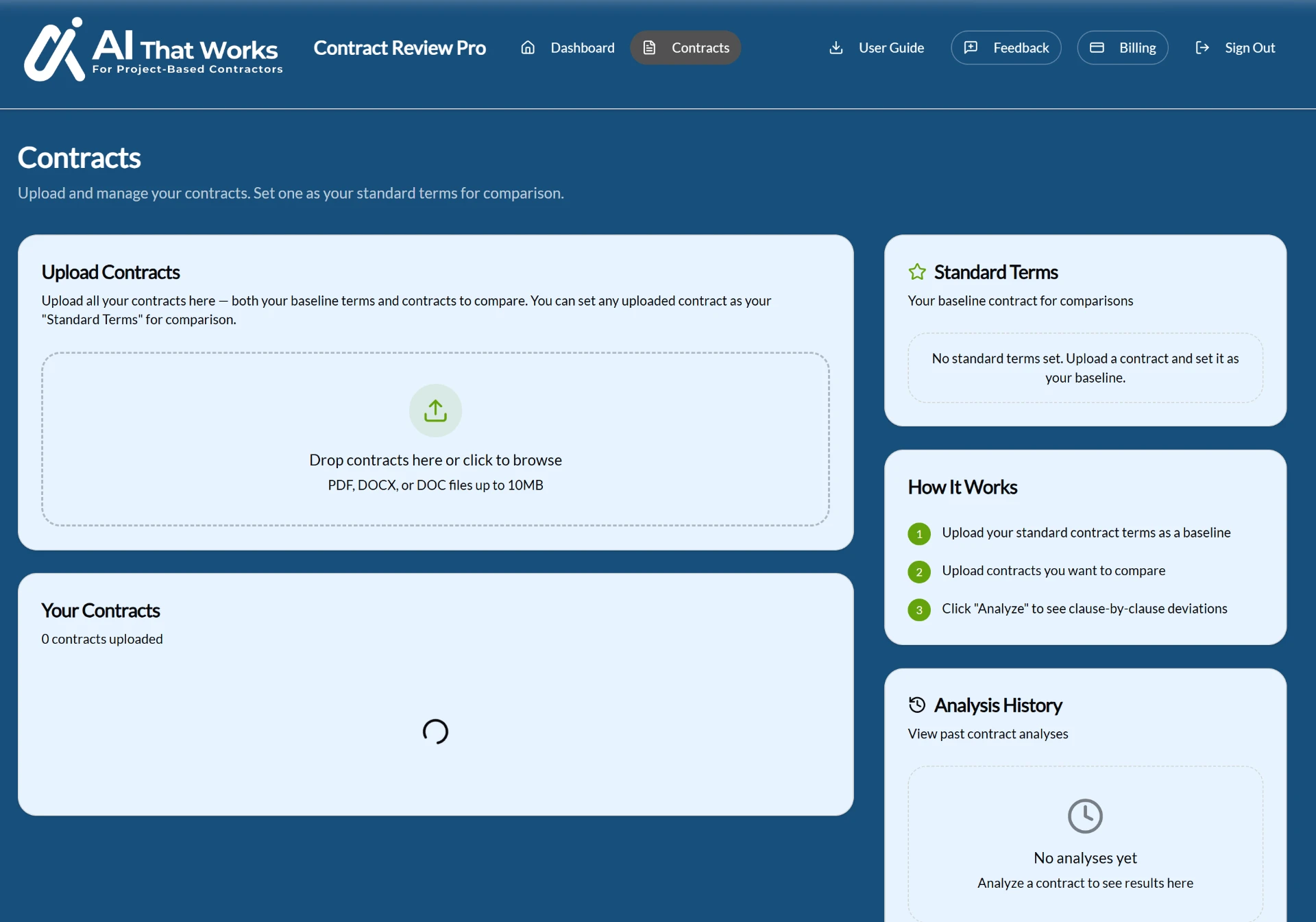Click Upload contracts you want to compare text
Screen dimensions: 1316x922
tap(1053, 570)
